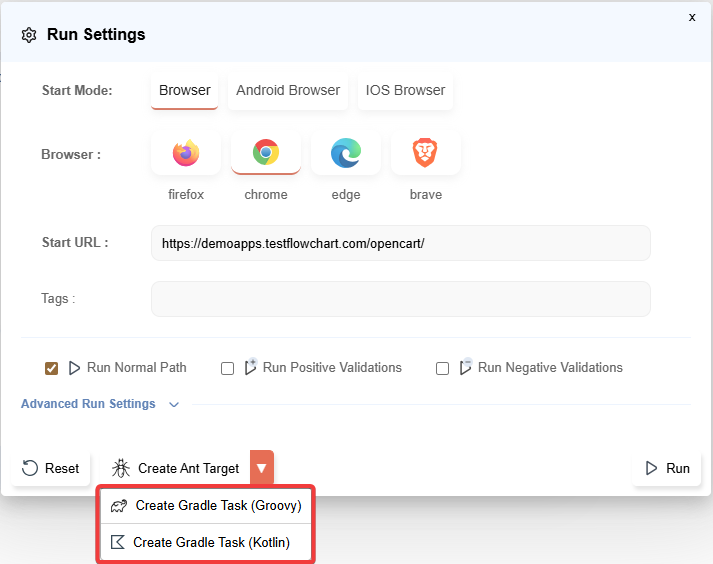Switch to the IOS Browser start mode

[405, 90]
